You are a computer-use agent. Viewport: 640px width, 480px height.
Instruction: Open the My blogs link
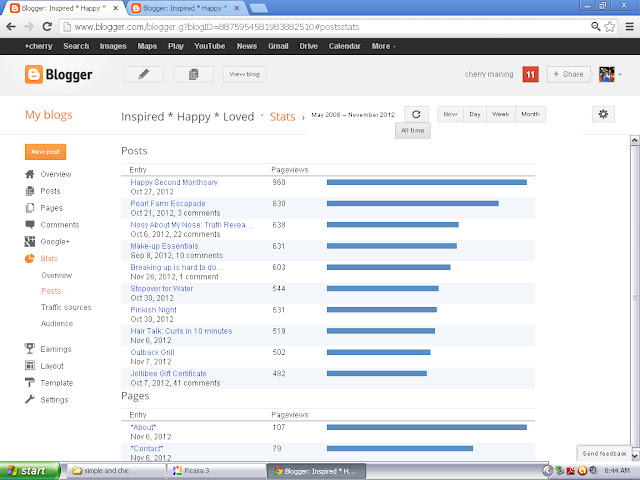[x=49, y=115]
